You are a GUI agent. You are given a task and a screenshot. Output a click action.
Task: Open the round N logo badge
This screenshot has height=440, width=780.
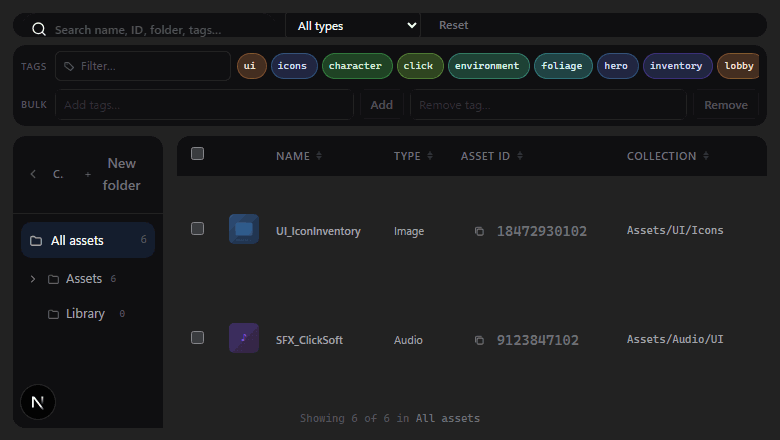tap(38, 402)
